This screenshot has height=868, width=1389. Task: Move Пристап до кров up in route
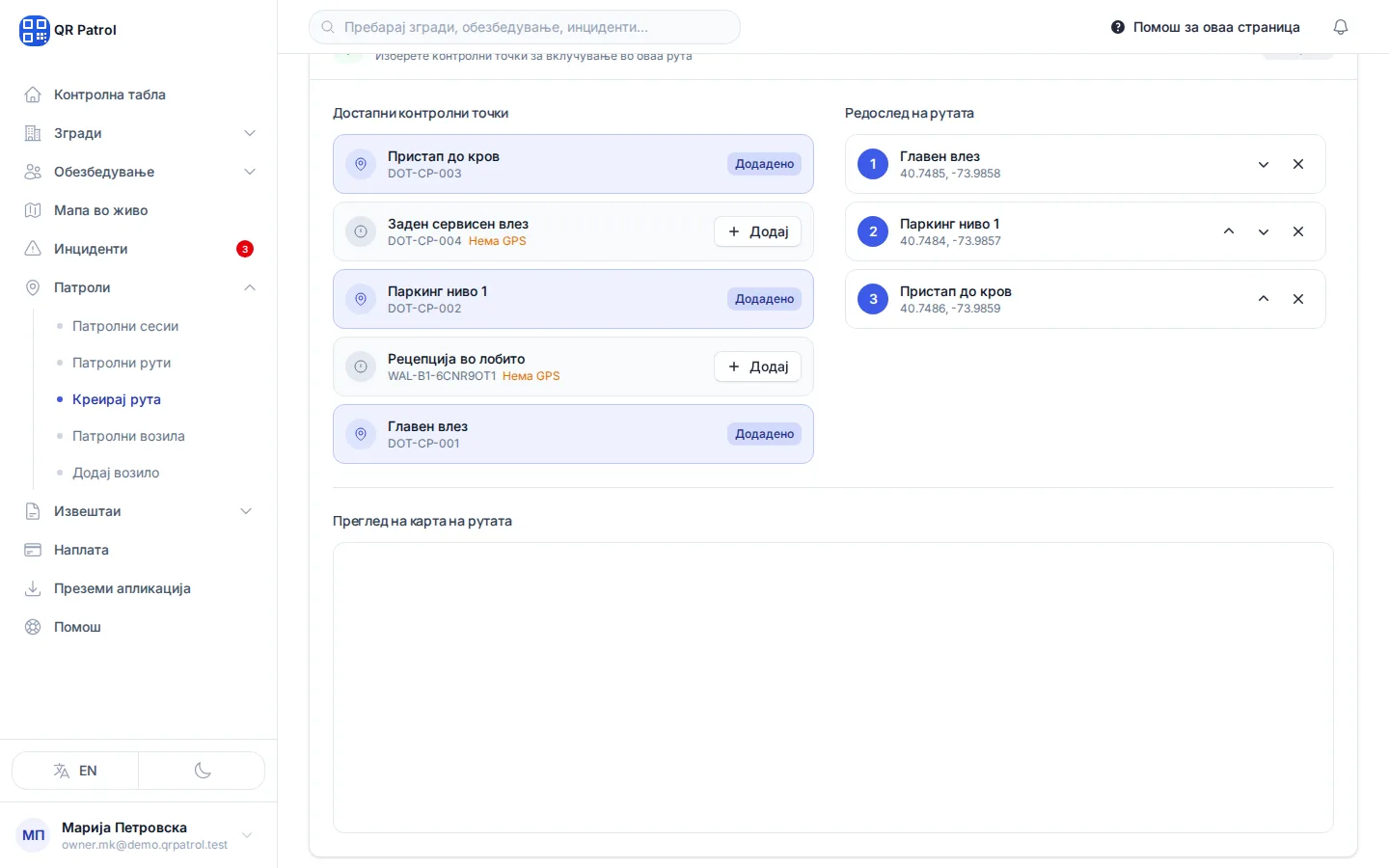1264,299
